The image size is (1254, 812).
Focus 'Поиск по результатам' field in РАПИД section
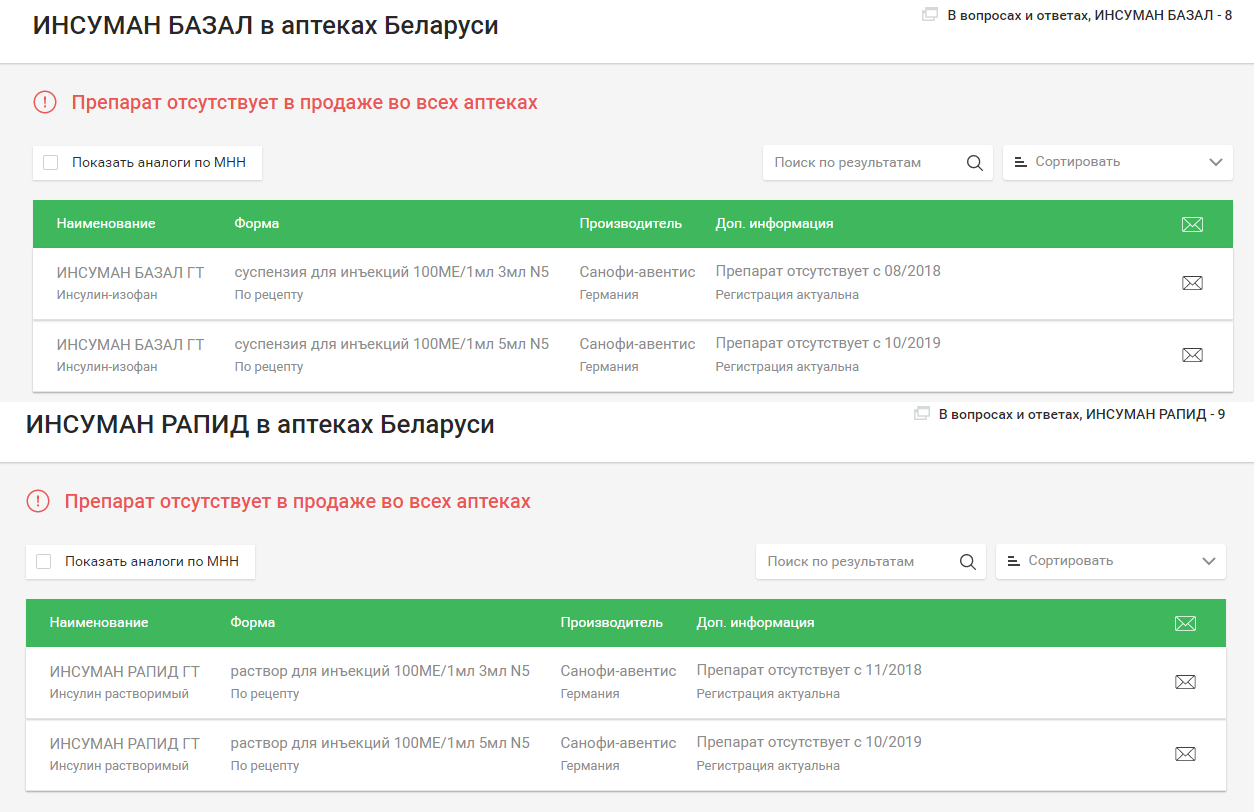click(x=871, y=561)
